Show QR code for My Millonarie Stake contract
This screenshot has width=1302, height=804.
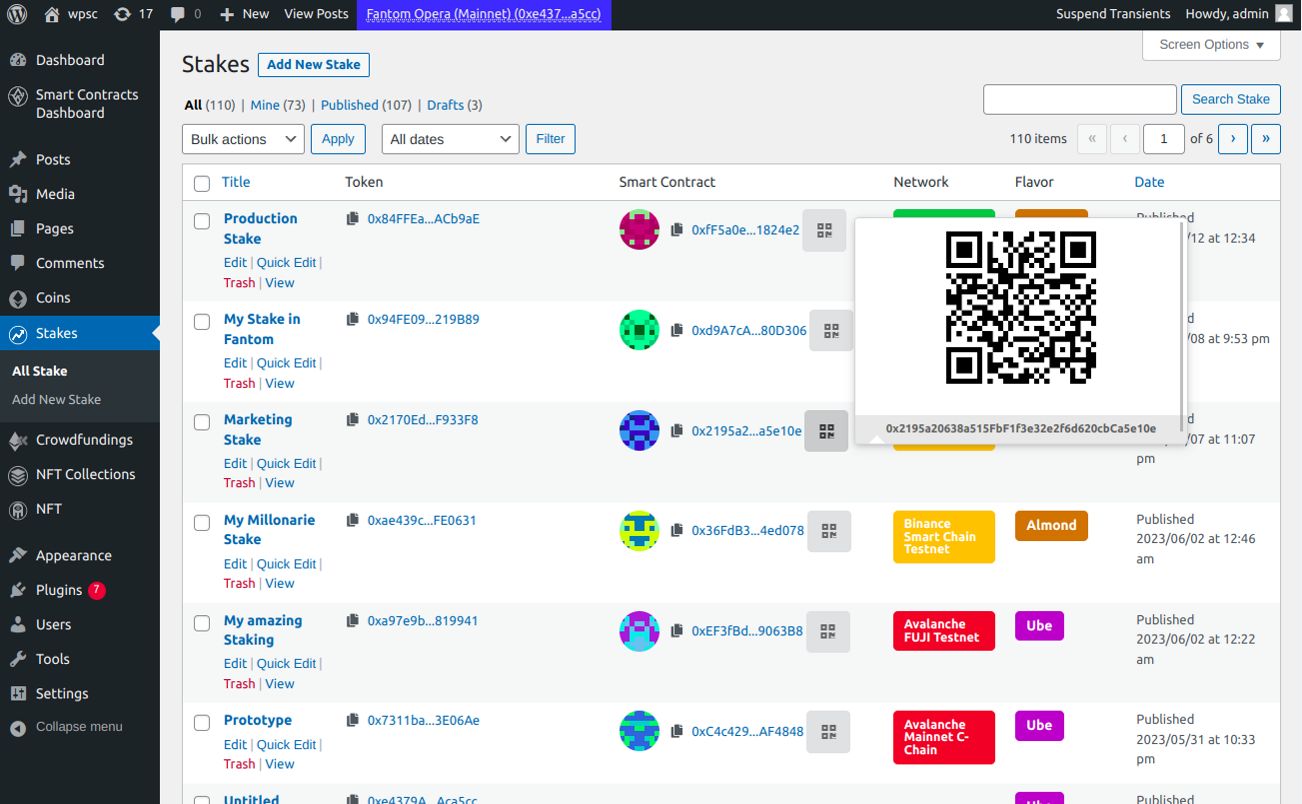coord(828,531)
